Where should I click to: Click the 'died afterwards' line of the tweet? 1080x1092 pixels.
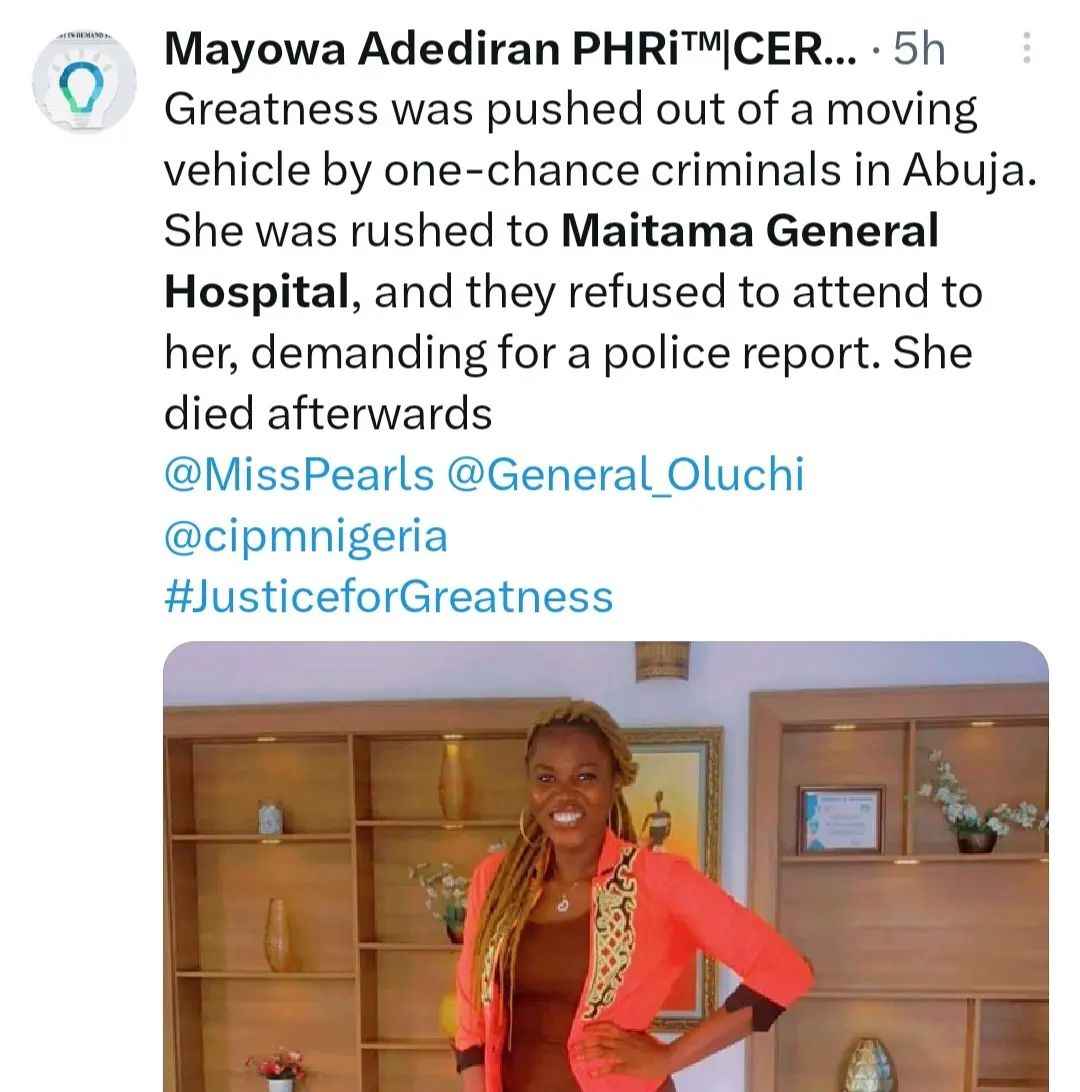coord(328,414)
